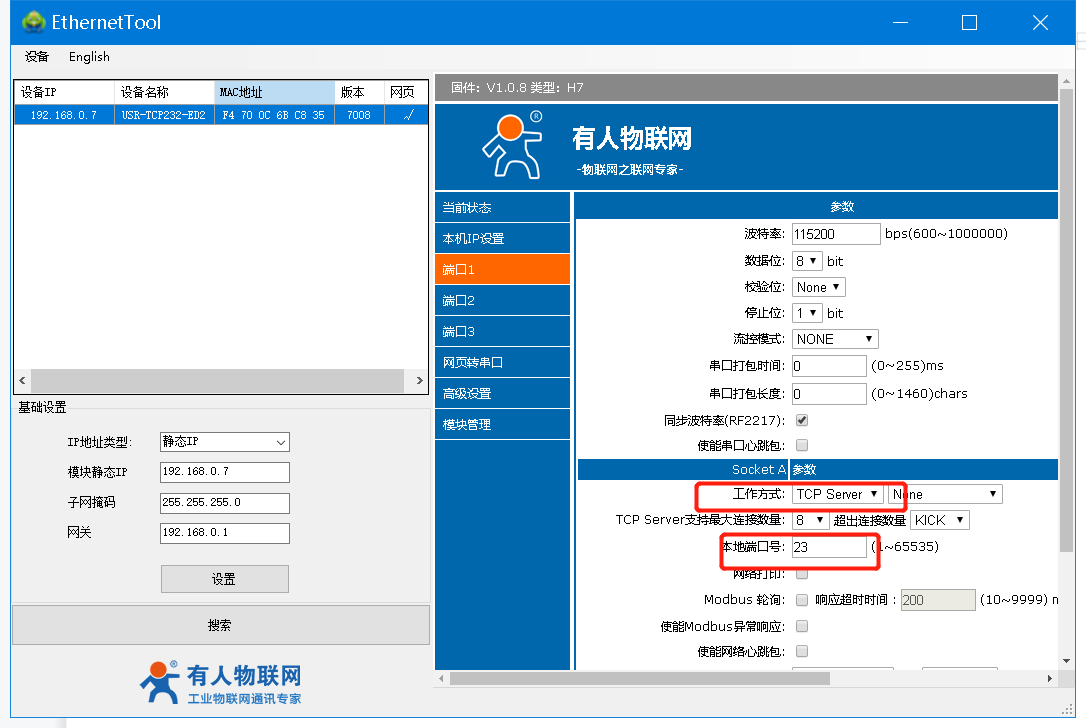Click the EthernetTool app icon in title bar
Image resolution: width=1086 pixels, height=728 pixels.
(33, 22)
